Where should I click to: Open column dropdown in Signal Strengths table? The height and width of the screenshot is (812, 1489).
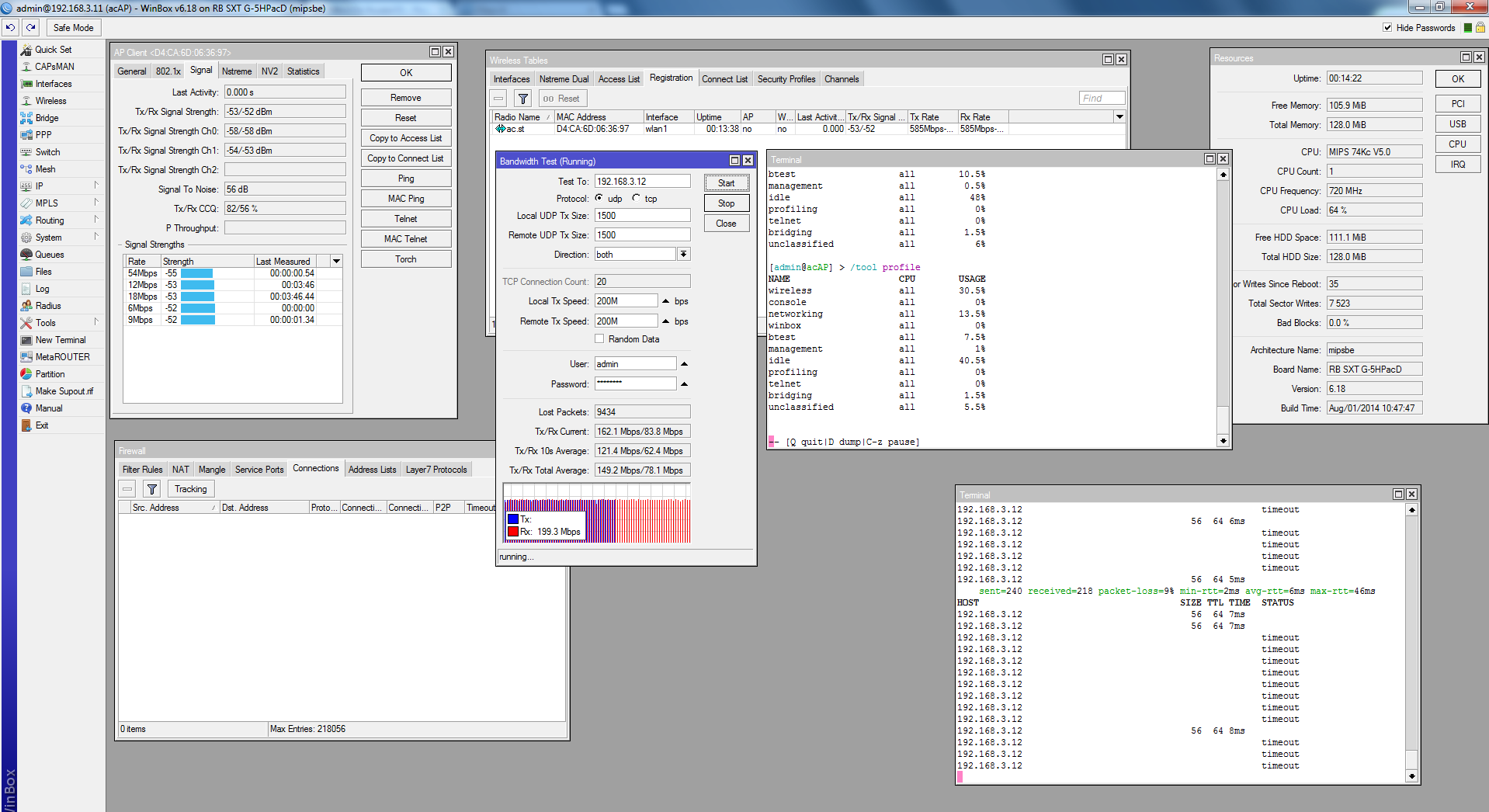tap(336, 261)
